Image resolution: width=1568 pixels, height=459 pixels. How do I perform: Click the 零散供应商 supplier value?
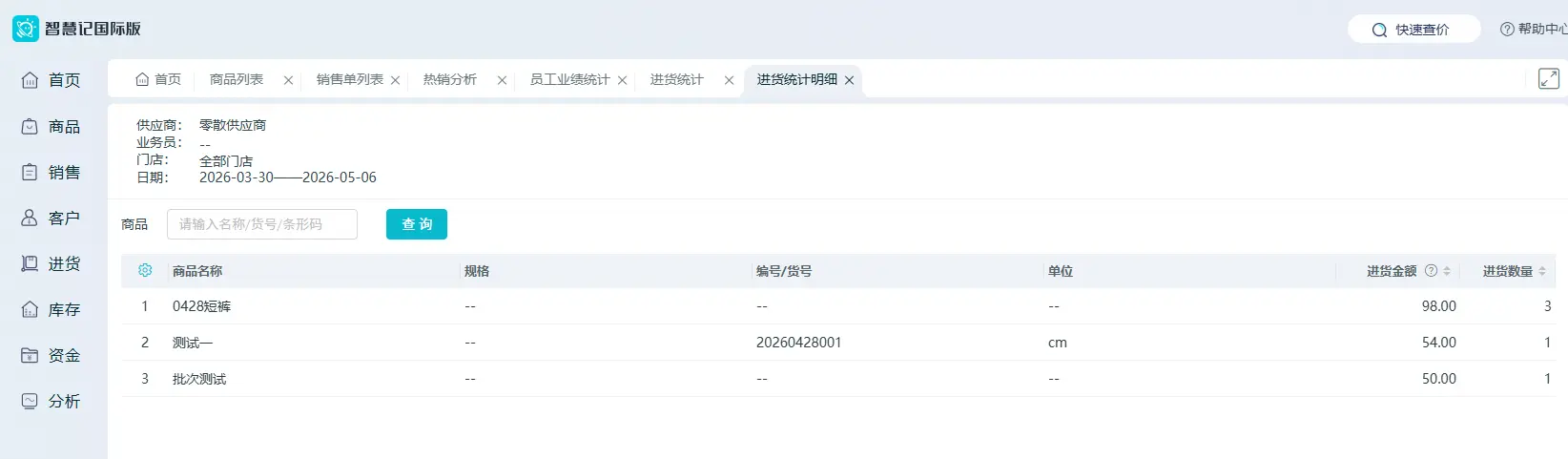[233, 125]
